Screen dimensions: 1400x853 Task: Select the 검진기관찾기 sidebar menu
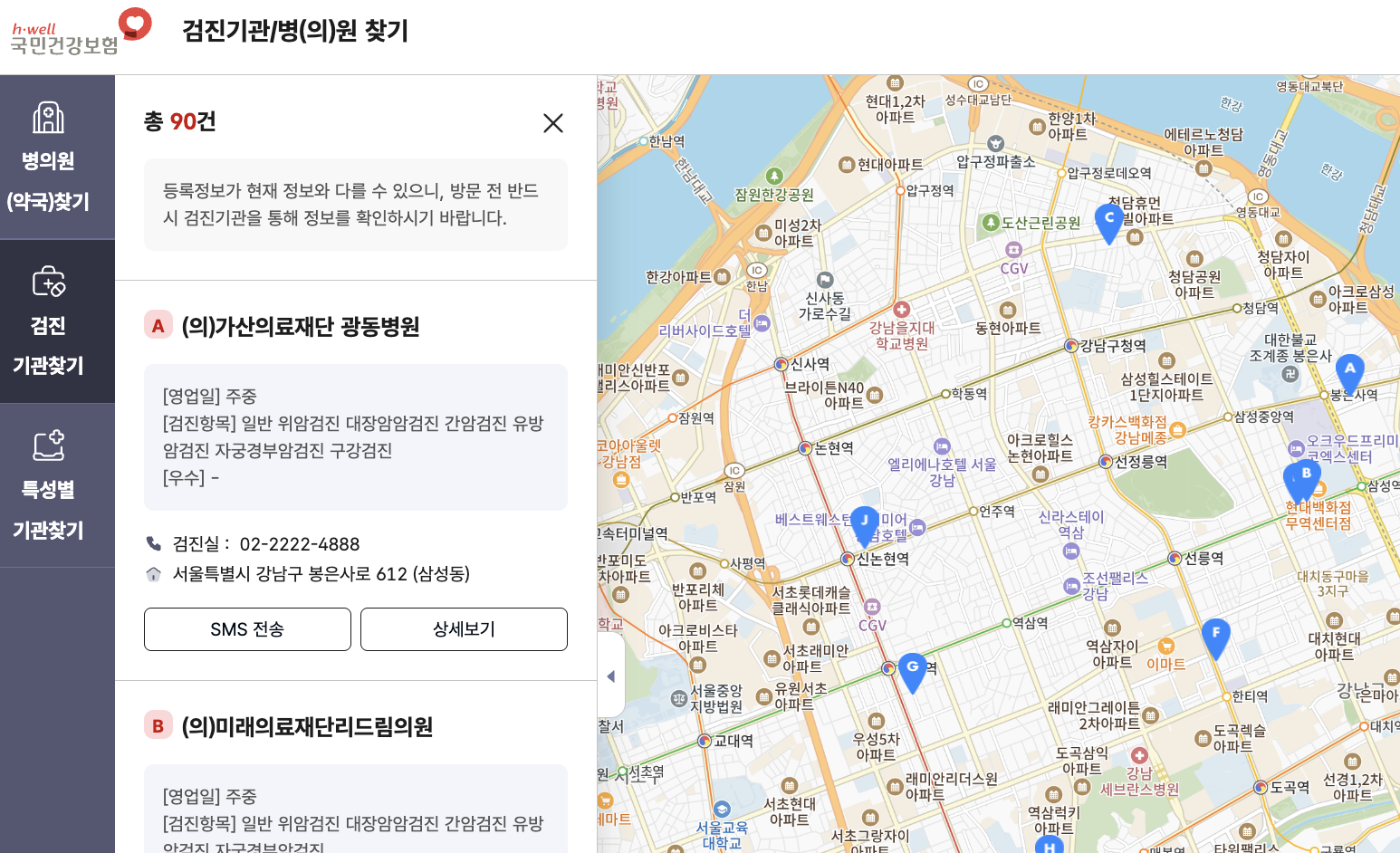coord(57,321)
